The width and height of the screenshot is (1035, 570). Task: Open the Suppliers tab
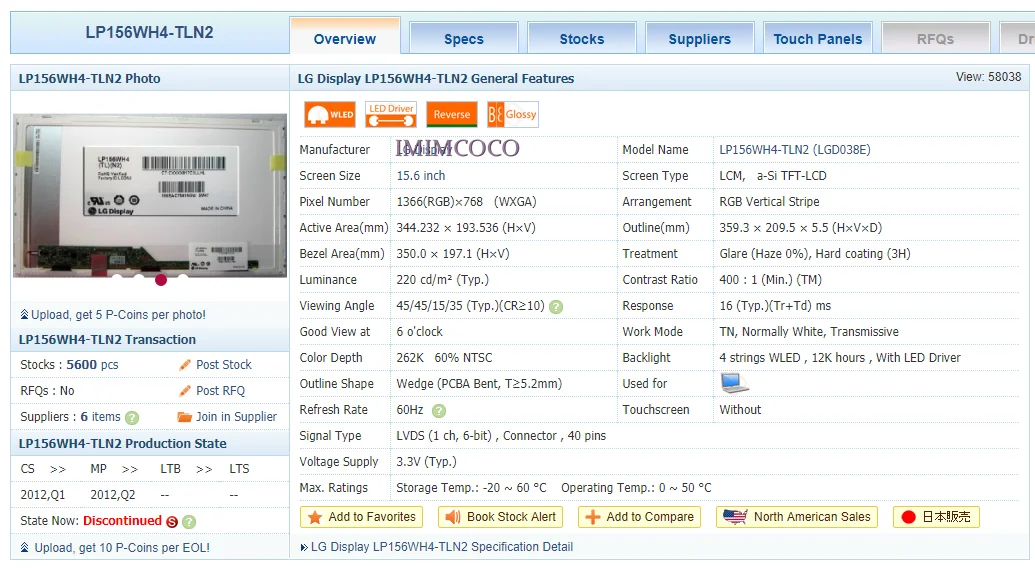point(700,38)
